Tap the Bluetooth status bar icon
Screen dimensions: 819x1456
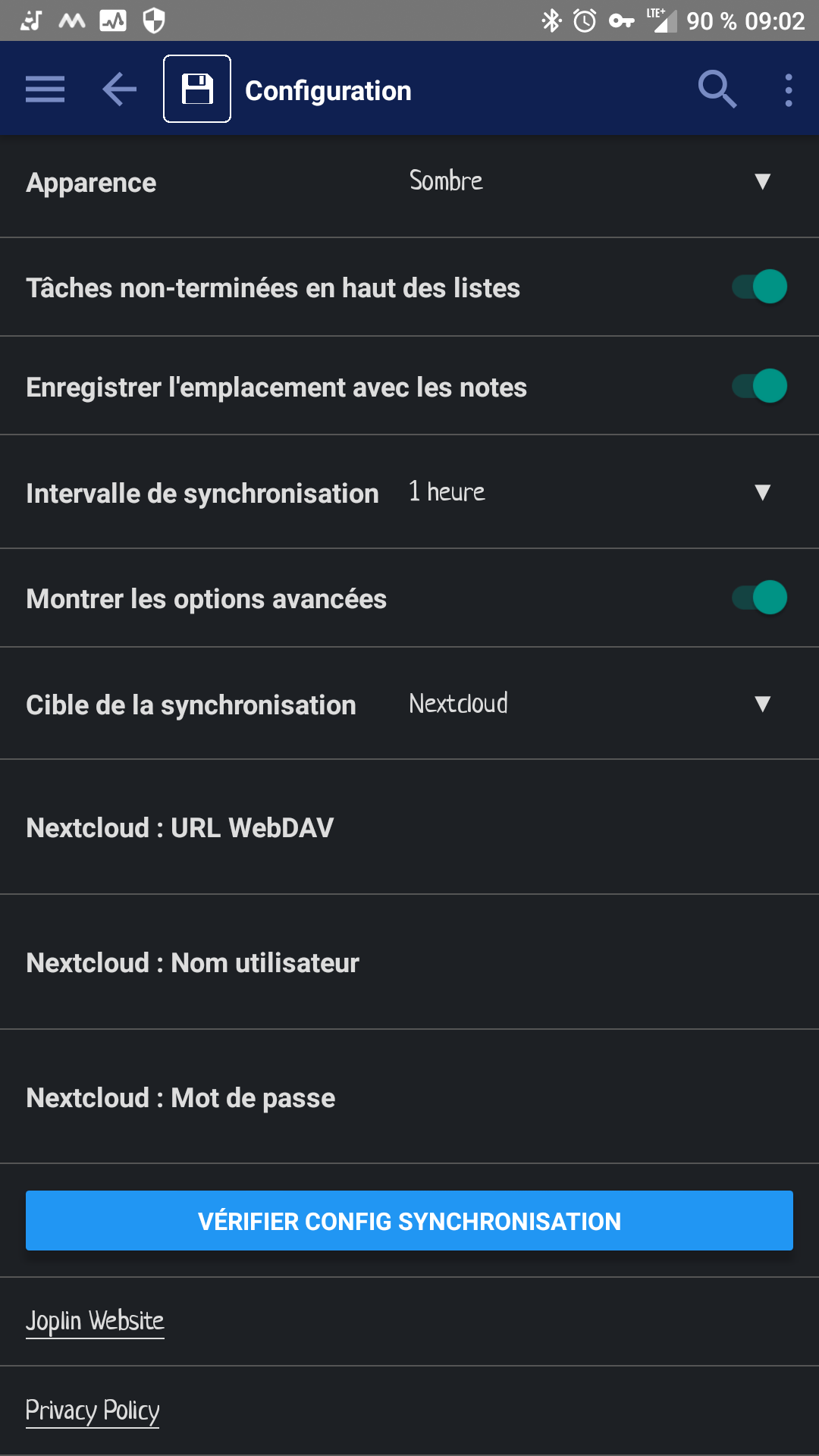tap(551, 20)
